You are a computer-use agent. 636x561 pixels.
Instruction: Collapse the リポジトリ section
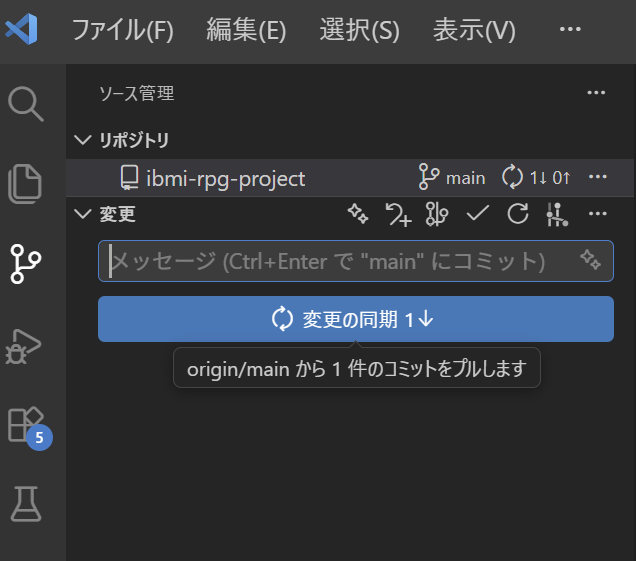point(82,139)
